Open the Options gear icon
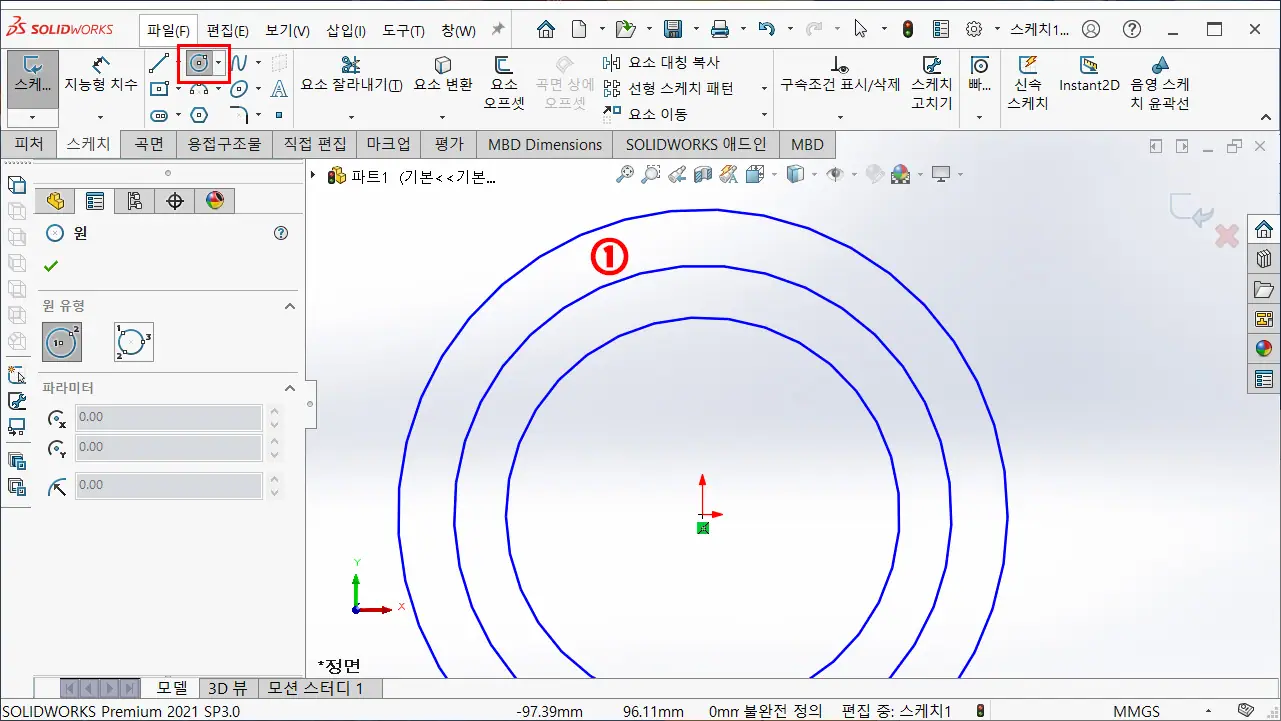 tap(974, 29)
